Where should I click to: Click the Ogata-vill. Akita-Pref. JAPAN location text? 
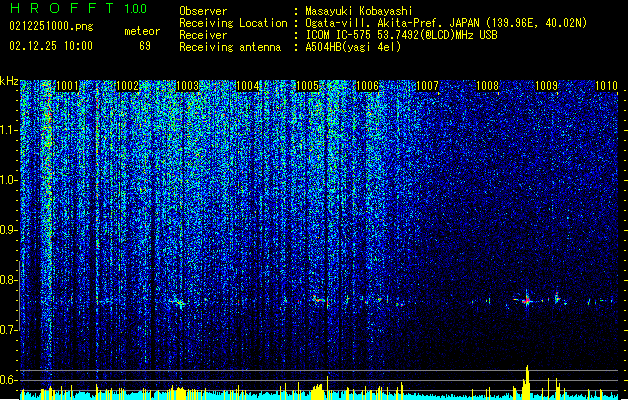point(446,23)
